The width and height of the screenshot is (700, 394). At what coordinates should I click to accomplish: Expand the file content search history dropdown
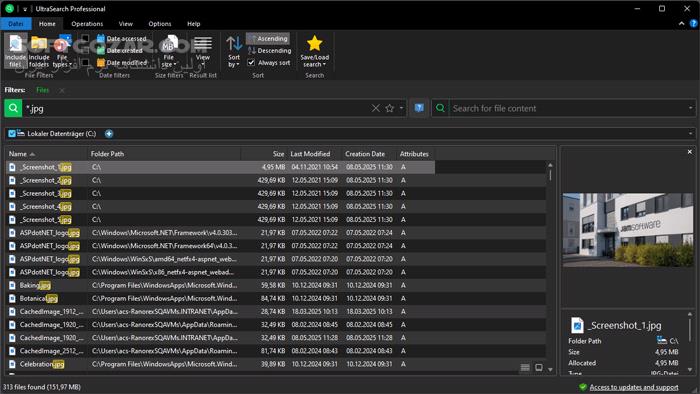click(x=690, y=108)
